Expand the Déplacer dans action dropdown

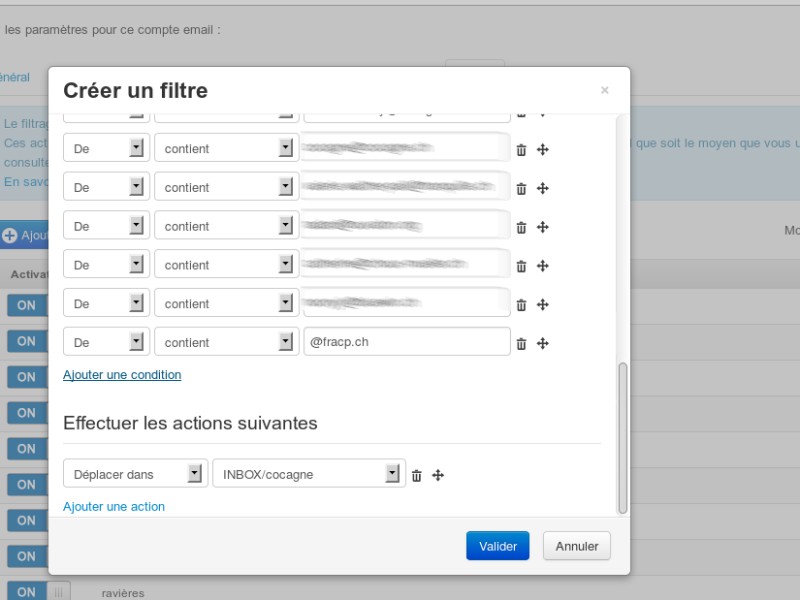point(136,473)
